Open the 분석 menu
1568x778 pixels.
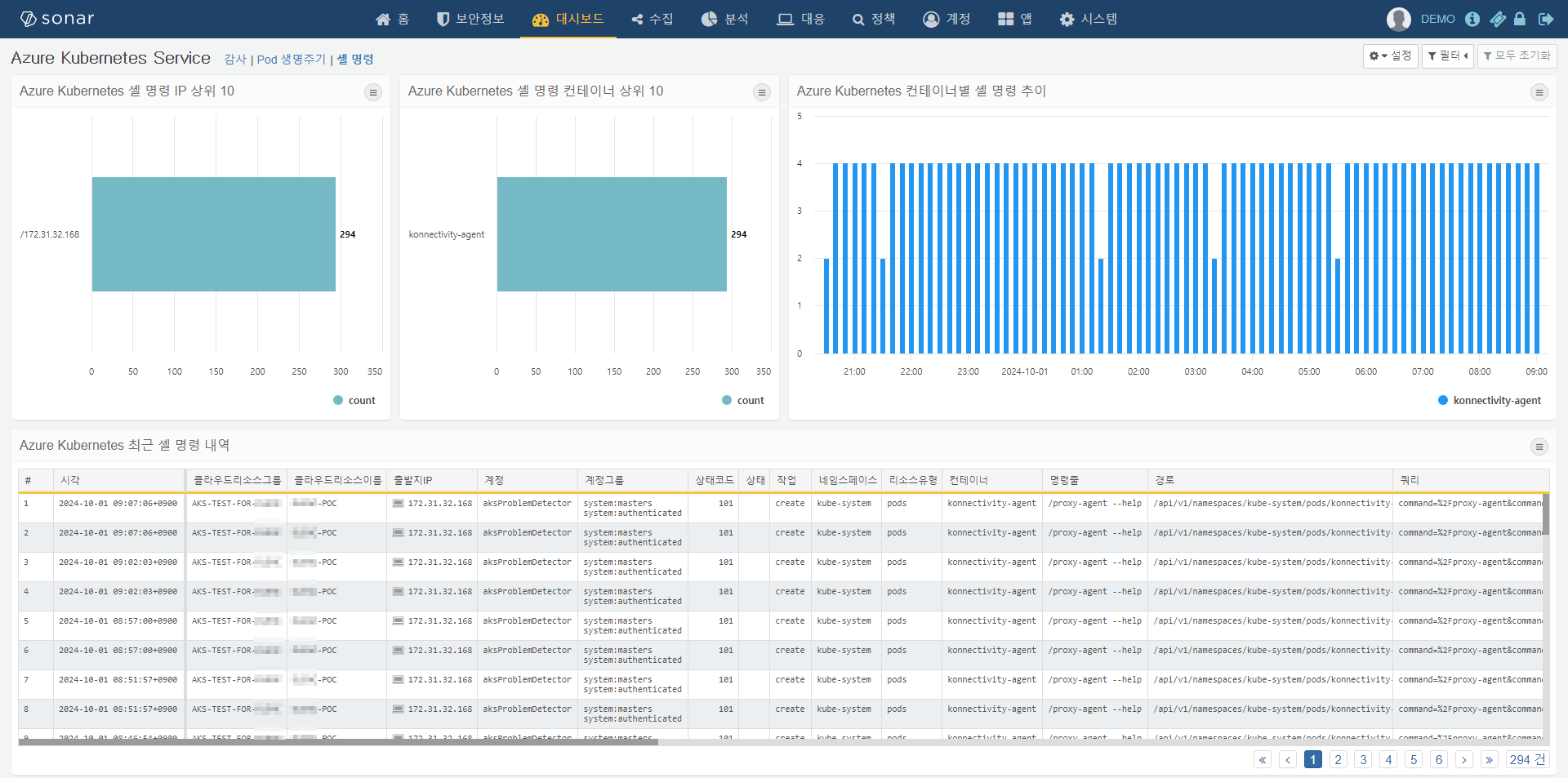(724, 19)
